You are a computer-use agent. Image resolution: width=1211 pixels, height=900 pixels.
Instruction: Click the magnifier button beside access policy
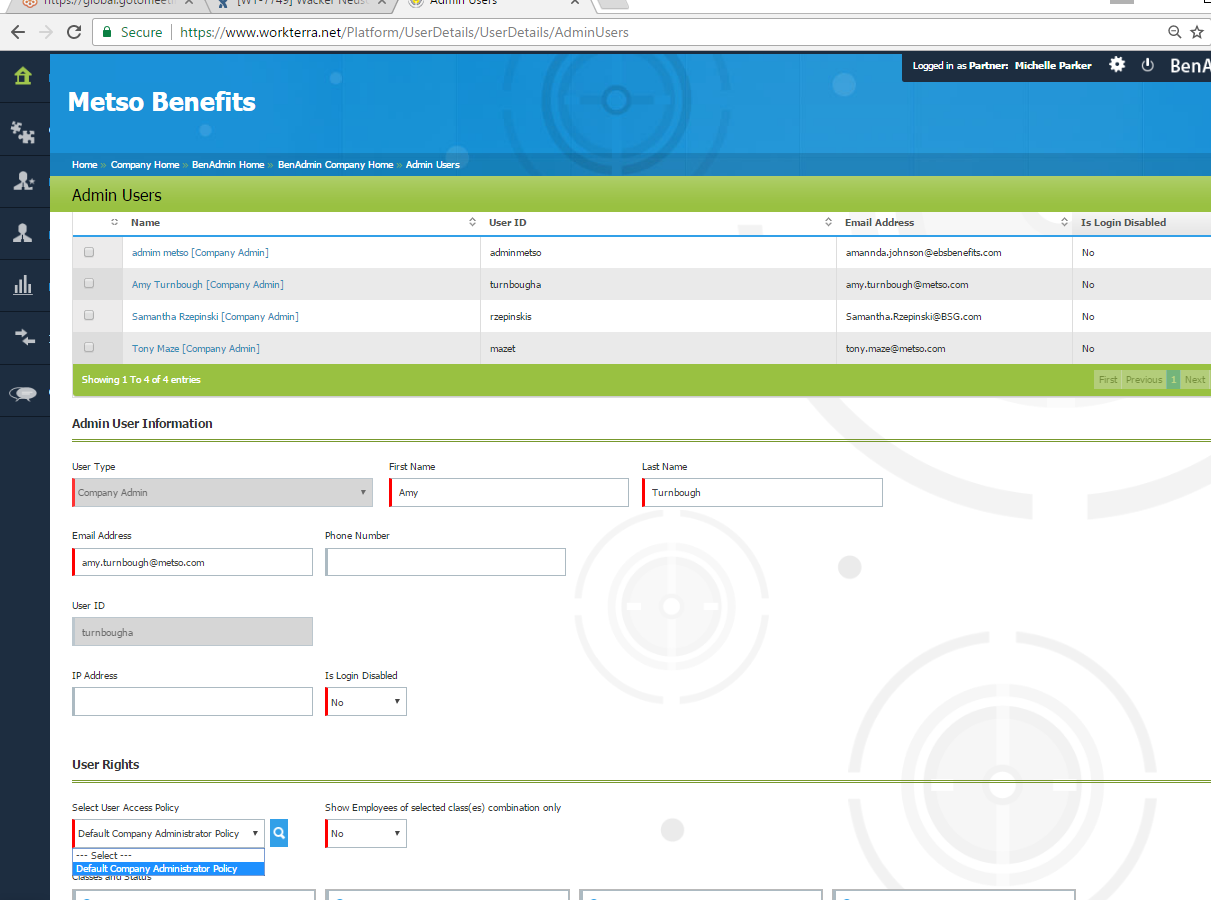pyautogui.click(x=279, y=832)
